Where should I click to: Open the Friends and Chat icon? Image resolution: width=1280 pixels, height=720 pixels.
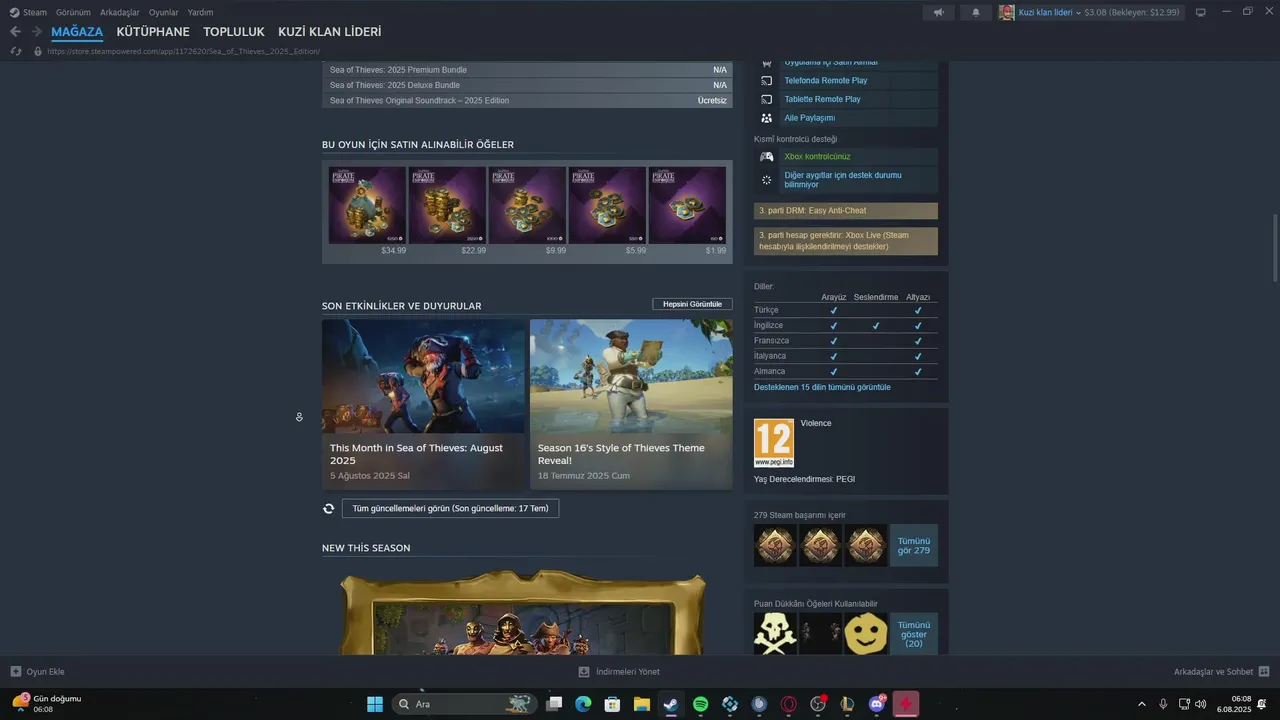point(1264,672)
